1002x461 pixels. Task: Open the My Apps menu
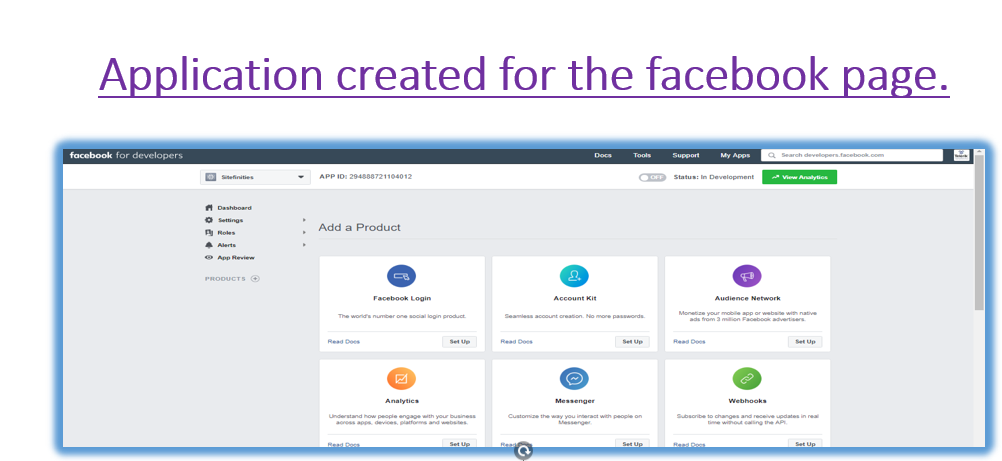tap(735, 155)
